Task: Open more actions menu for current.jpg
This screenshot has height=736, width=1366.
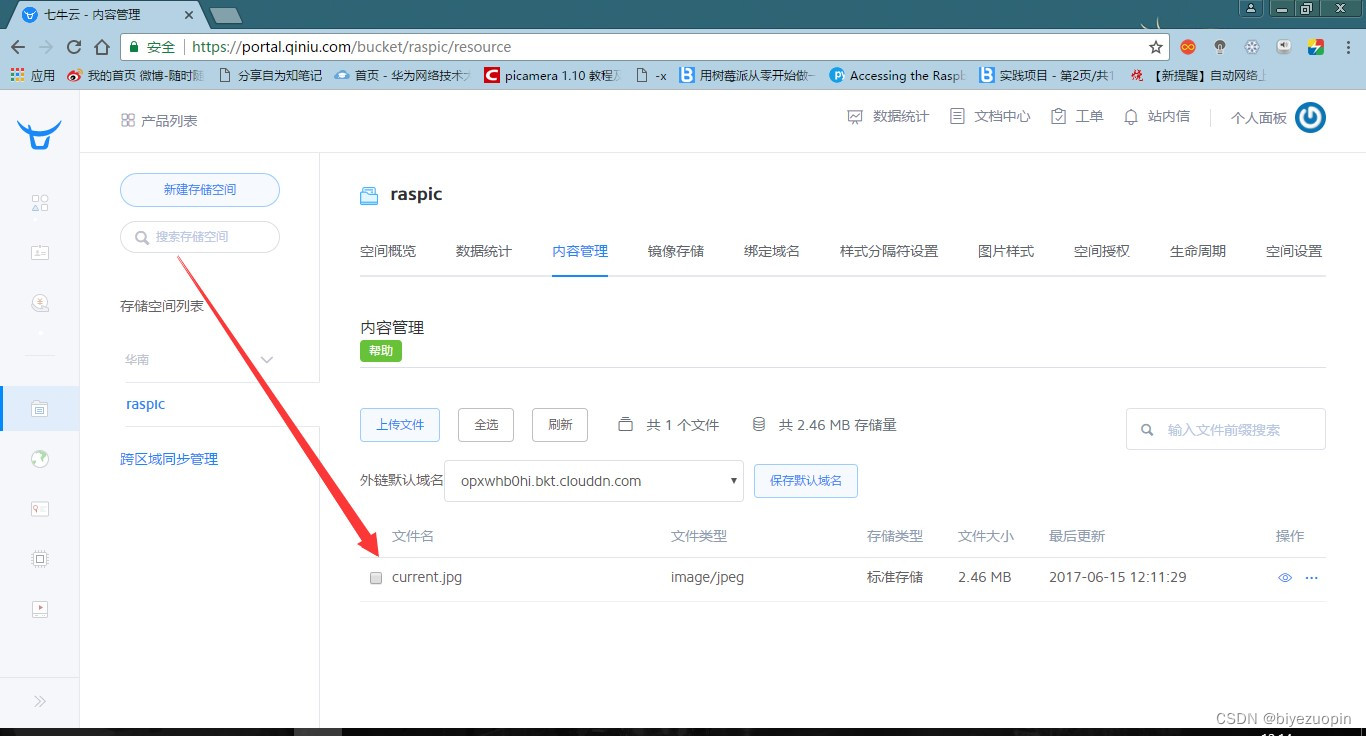Action: tap(1312, 578)
